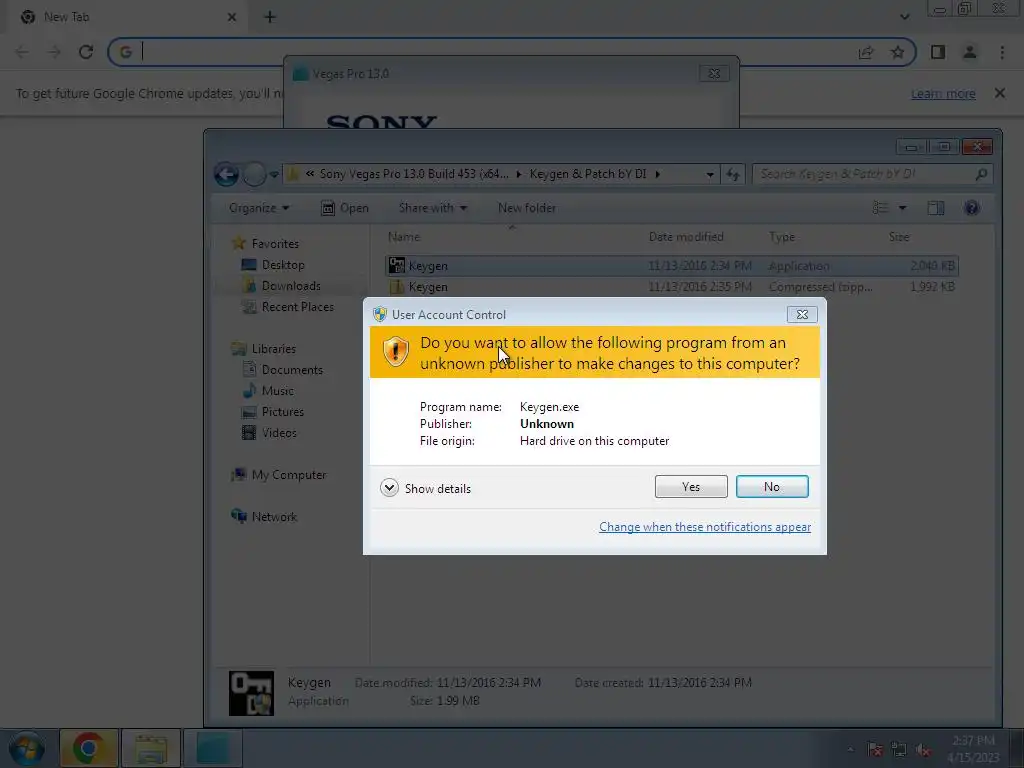The height and width of the screenshot is (768, 1024).
Task: Close the New Tab tab
Action: (x=232, y=17)
